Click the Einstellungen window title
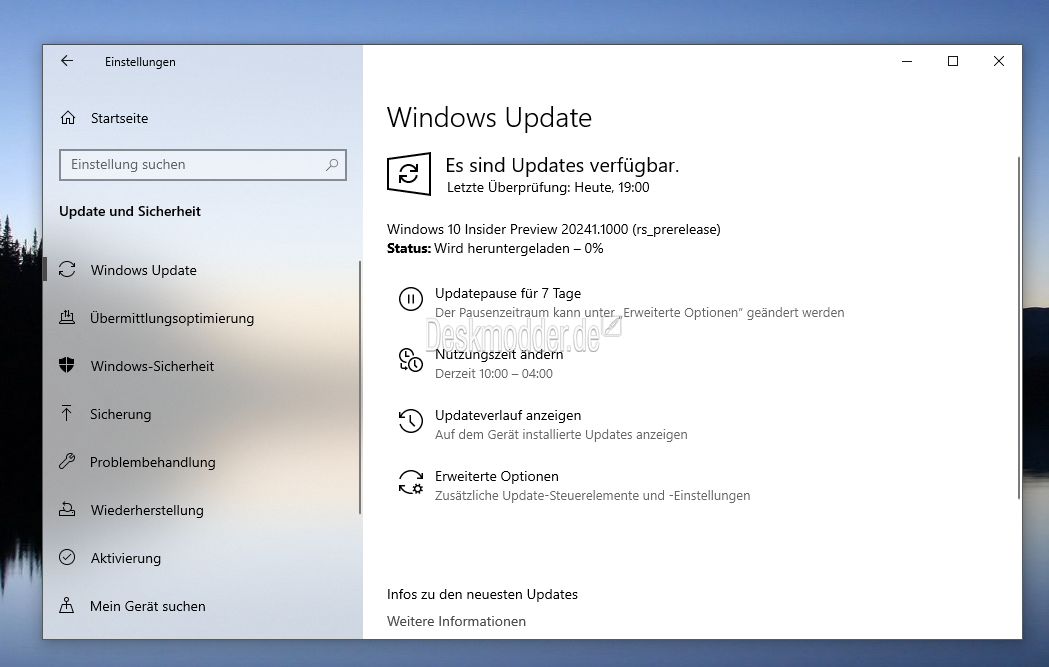 point(140,62)
